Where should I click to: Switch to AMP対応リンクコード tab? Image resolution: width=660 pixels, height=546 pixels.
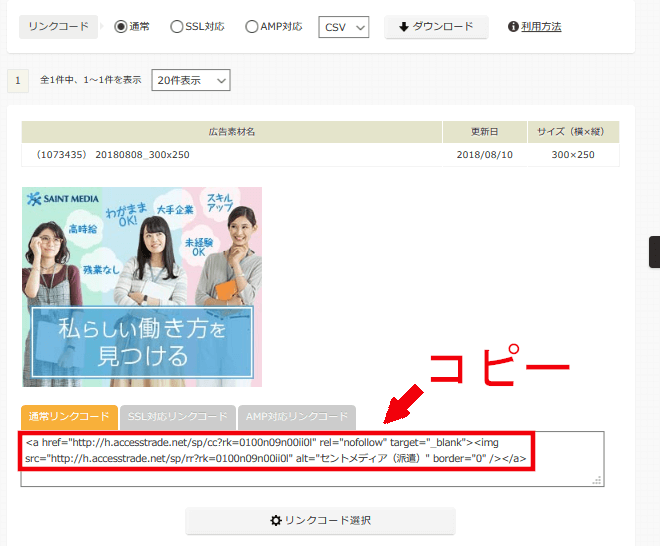(x=297, y=417)
